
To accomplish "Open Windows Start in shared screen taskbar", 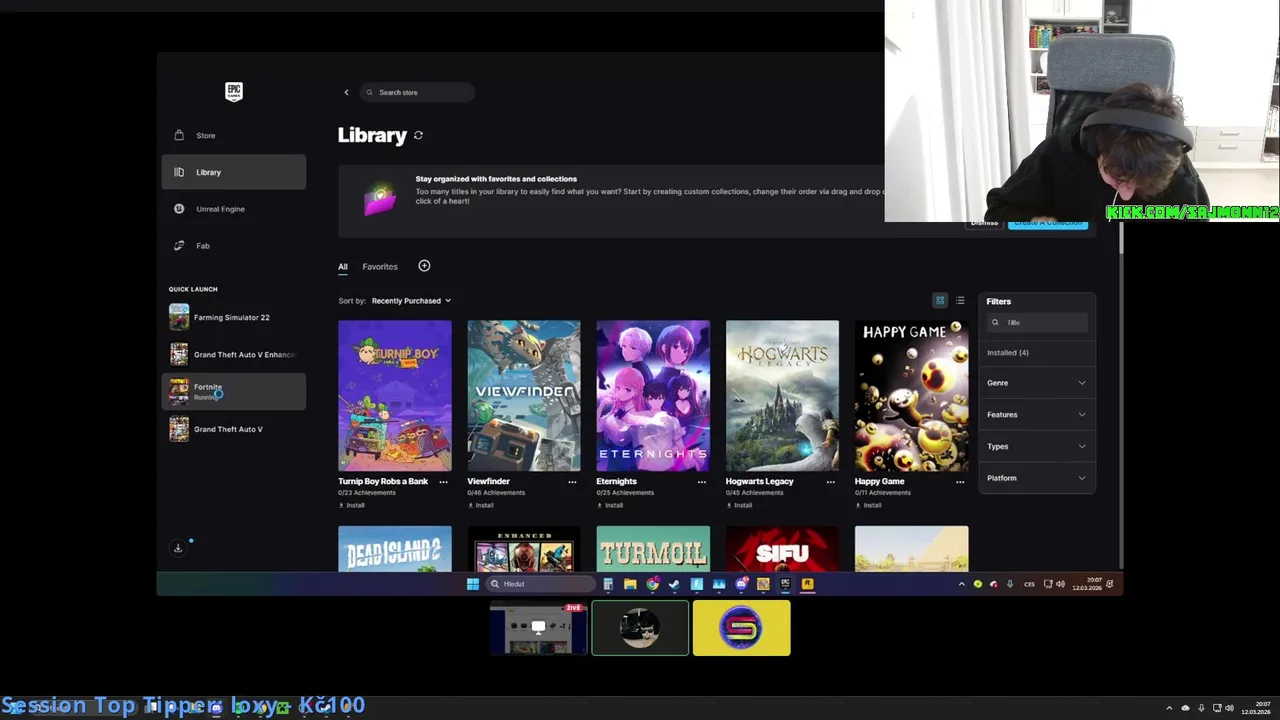I will [473, 584].
